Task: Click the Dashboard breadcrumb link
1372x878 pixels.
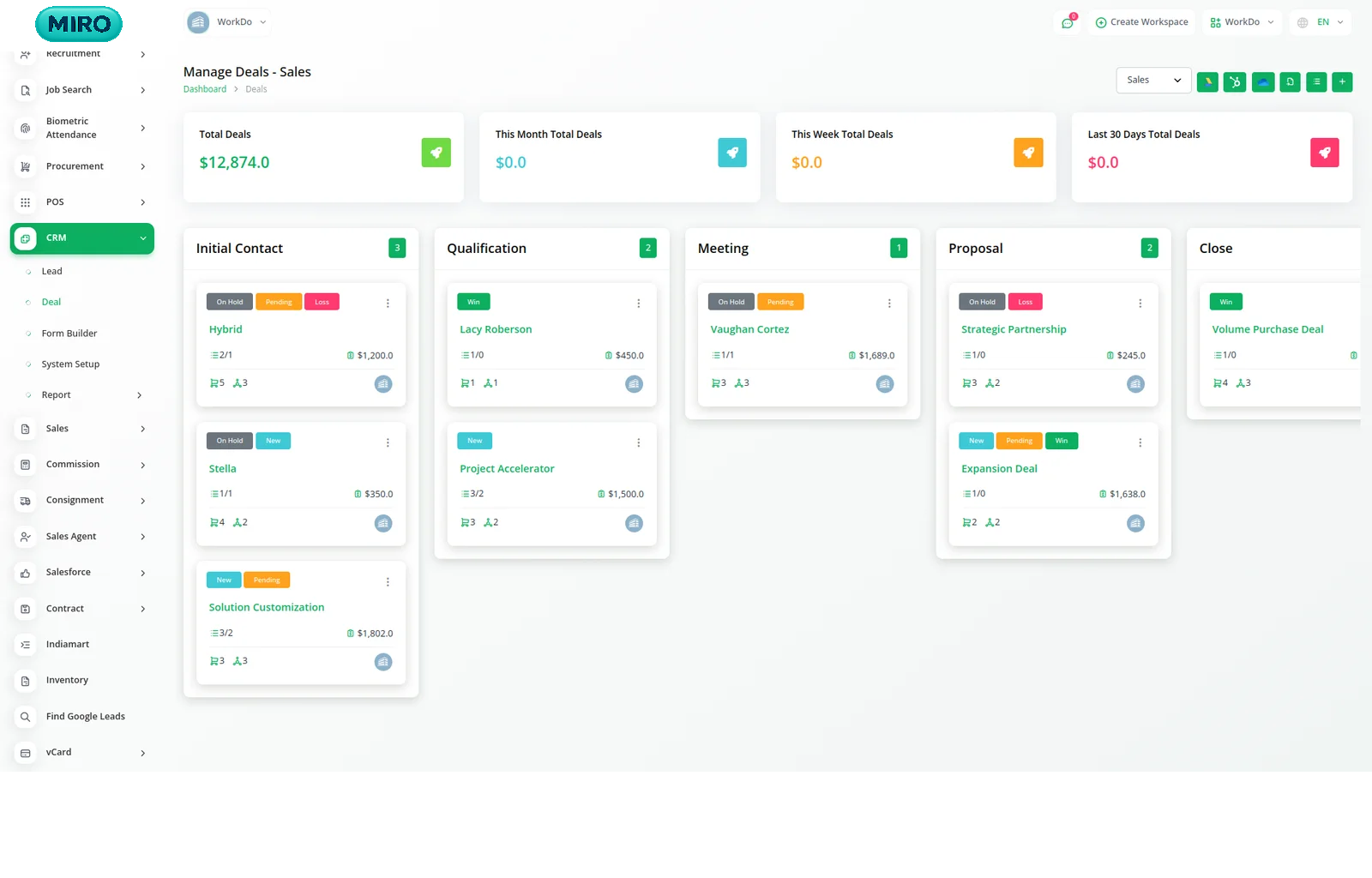Action: [x=205, y=89]
